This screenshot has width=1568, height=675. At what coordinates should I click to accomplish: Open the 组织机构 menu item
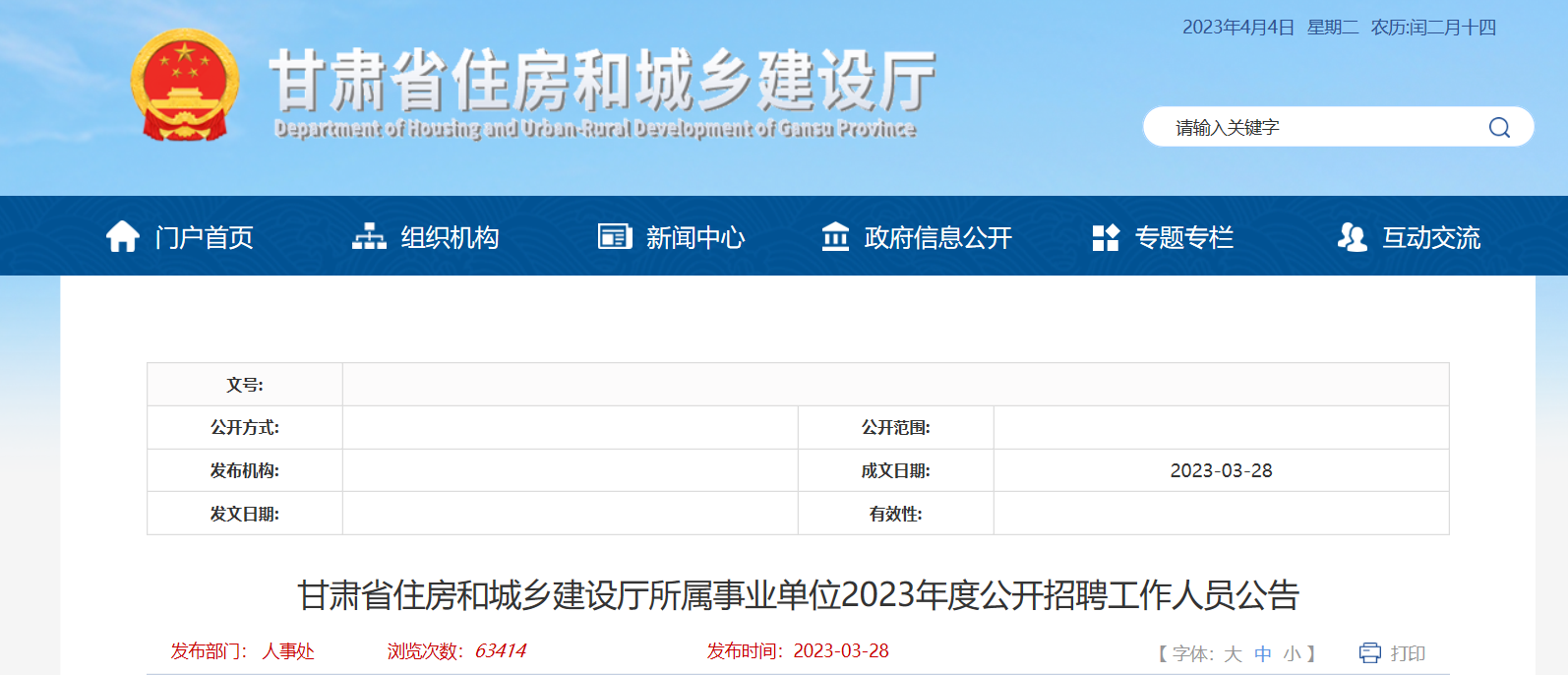(x=450, y=237)
